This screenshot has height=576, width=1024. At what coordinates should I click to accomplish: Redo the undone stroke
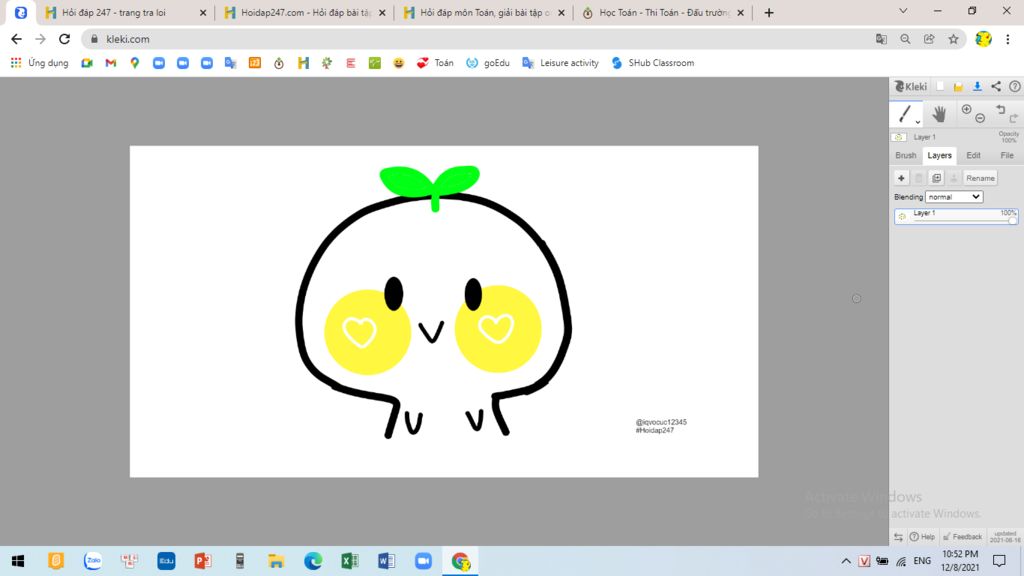point(1014,118)
